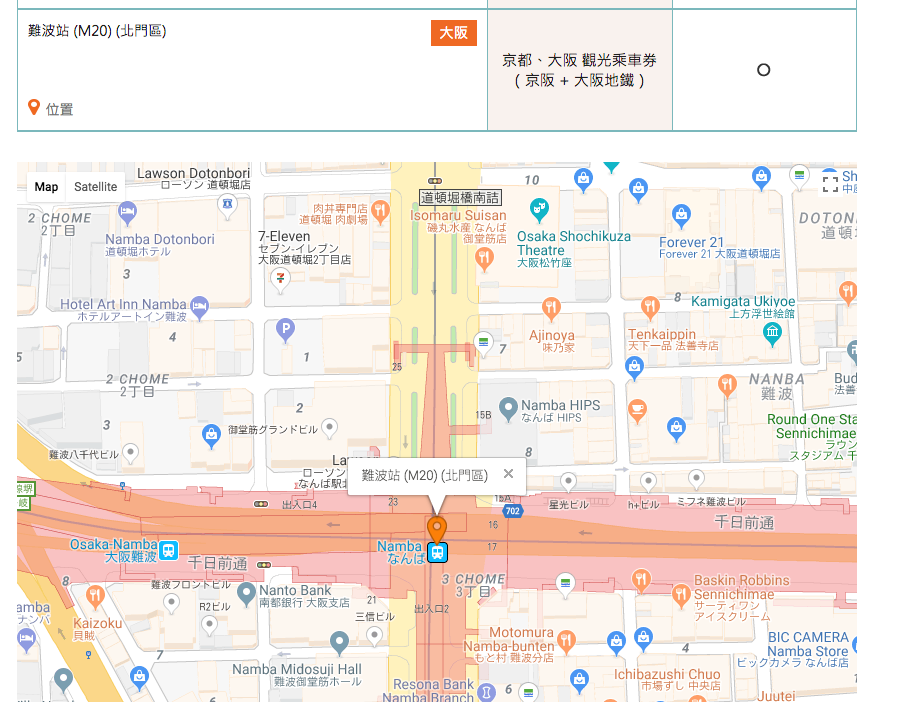Viewport: 899px width, 702px height.
Task: Click the 星光ビル marker pin
Action: click(568, 482)
